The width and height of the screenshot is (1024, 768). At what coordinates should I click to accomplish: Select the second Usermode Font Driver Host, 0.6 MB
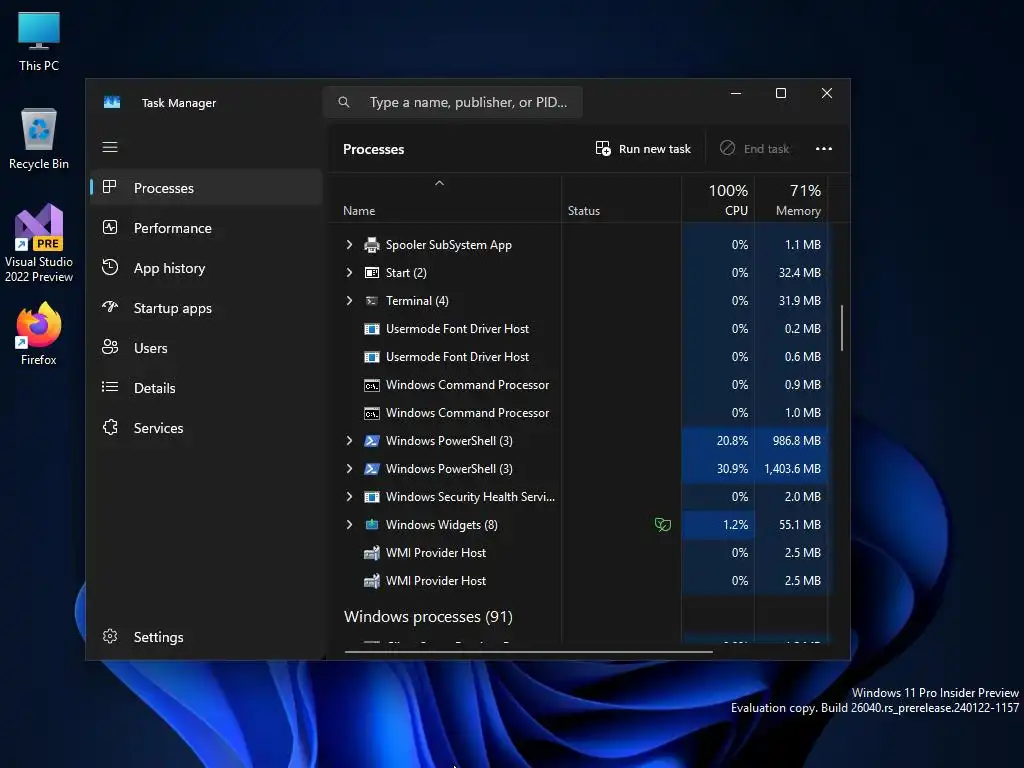pyautogui.click(x=579, y=357)
